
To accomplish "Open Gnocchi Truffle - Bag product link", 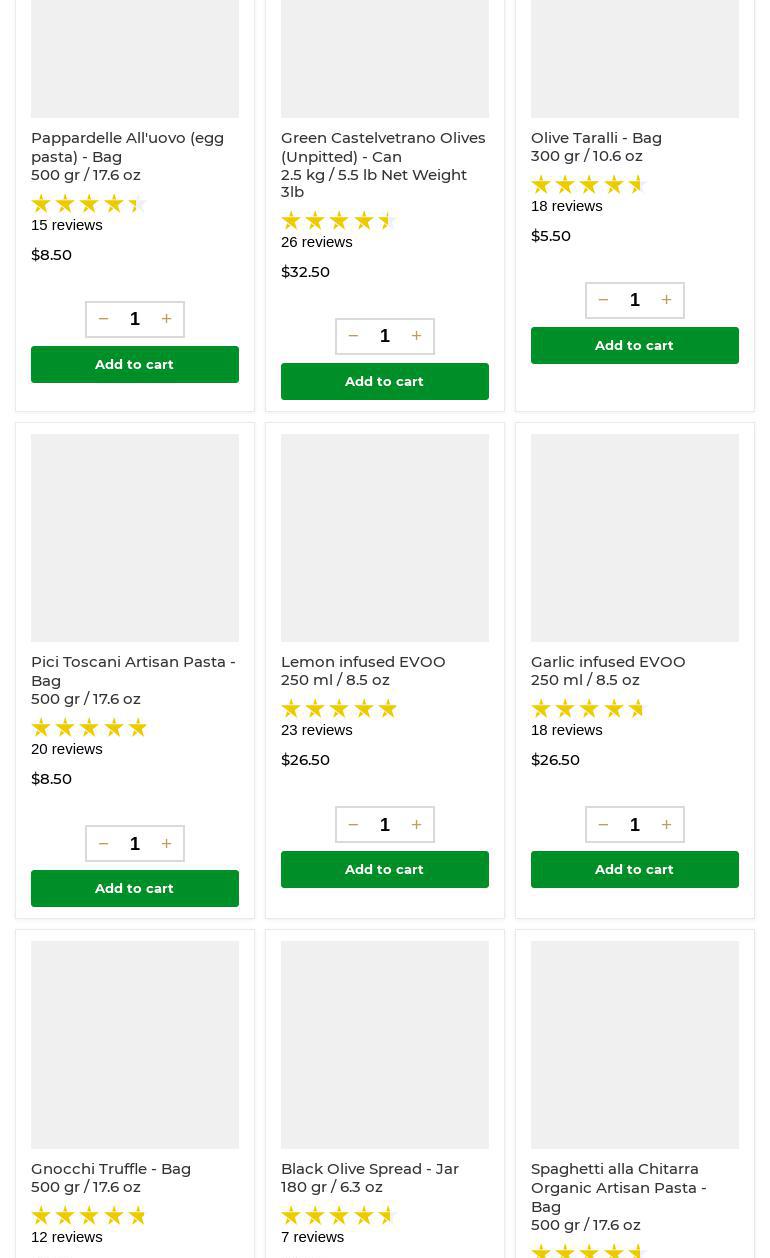I will [111, 1169].
